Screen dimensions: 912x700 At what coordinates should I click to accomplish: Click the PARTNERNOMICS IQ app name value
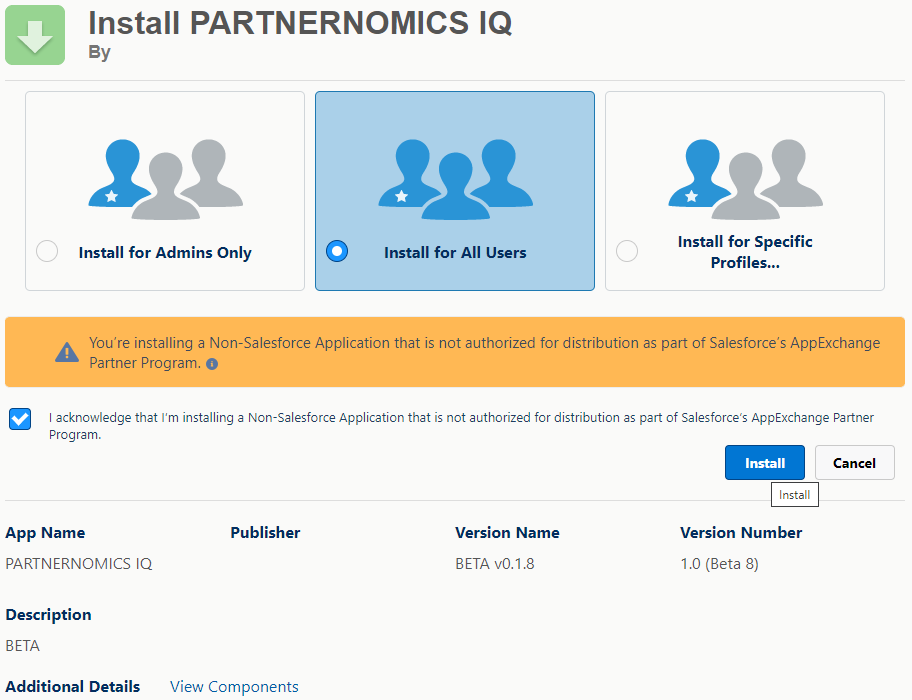tap(79, 564)
